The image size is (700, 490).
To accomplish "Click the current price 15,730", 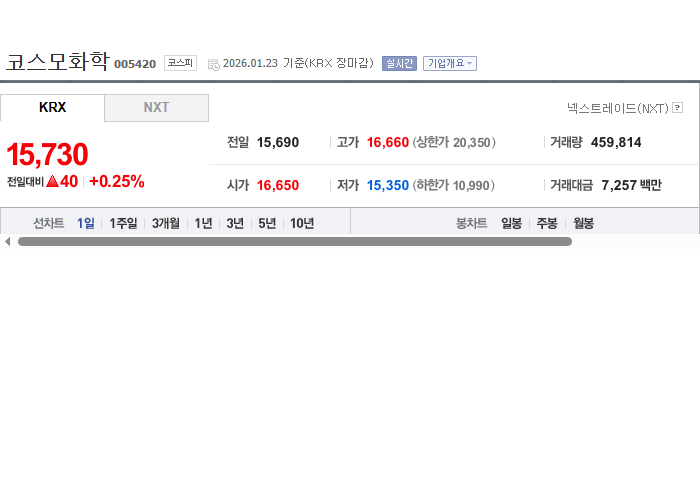I will (x=47, y=154).
